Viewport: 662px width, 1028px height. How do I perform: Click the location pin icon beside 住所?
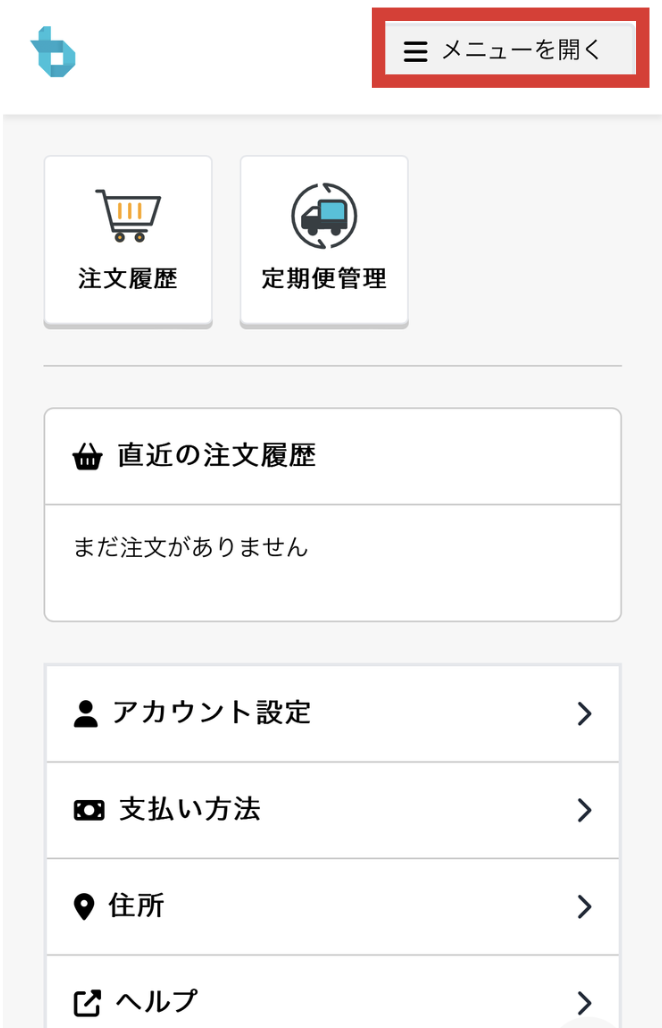84,907
